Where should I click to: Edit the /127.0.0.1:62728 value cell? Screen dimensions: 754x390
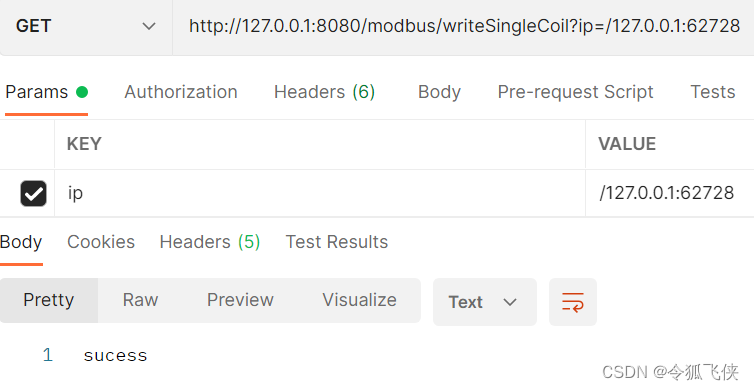pos(670,193)
